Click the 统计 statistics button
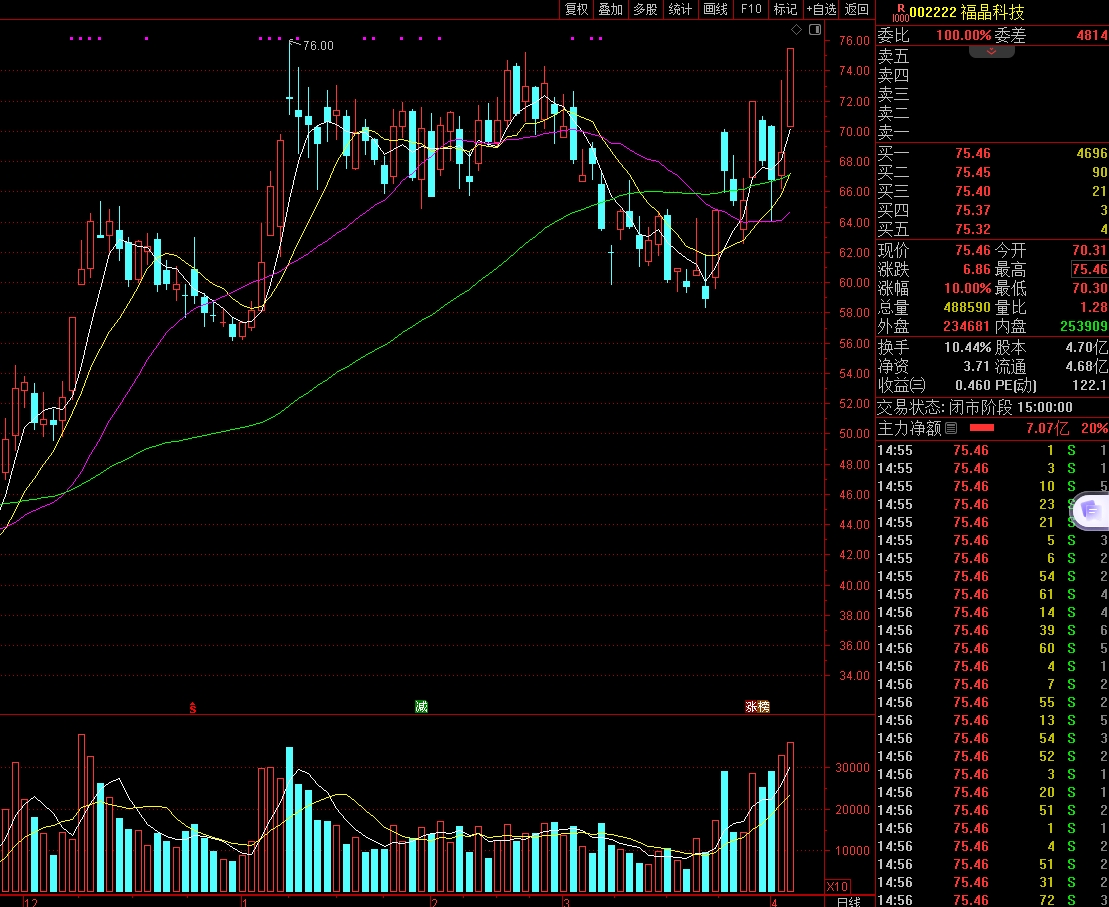The height and width of the screenshot is (907, 1109). (680, 10)
